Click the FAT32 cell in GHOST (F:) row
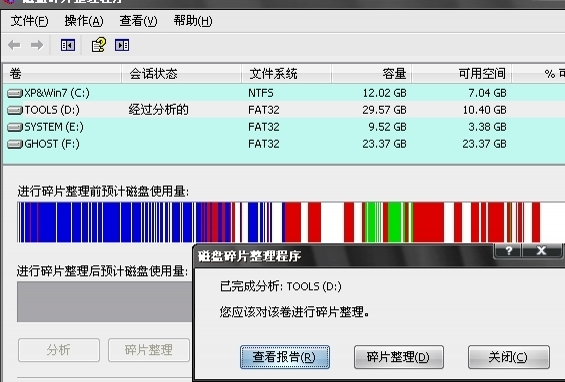 [264, 144]
